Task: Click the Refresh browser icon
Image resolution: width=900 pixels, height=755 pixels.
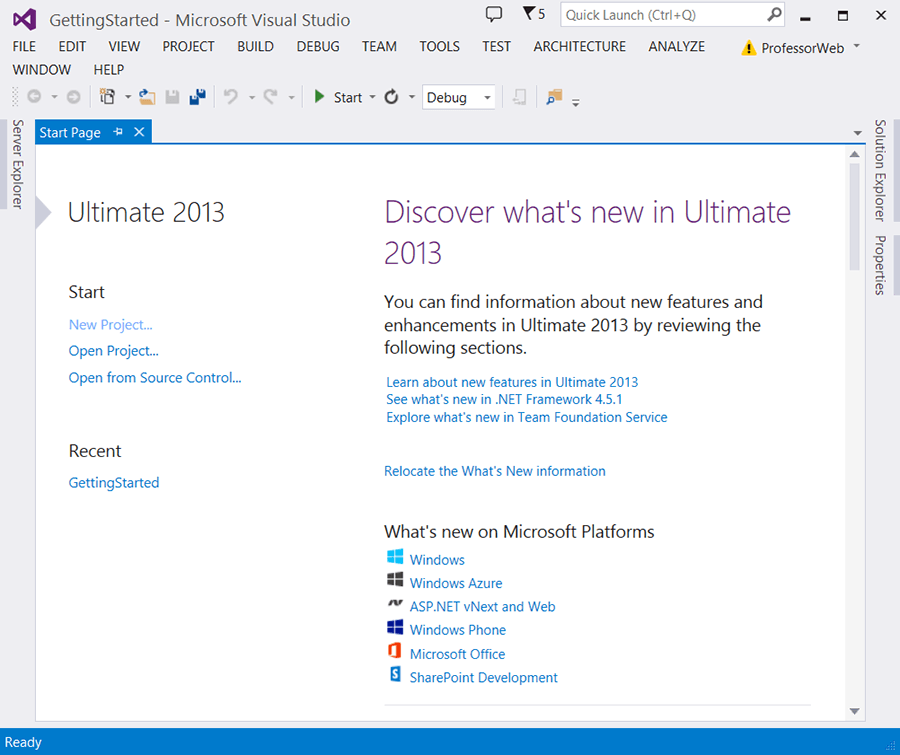Action: pos(391,96)
